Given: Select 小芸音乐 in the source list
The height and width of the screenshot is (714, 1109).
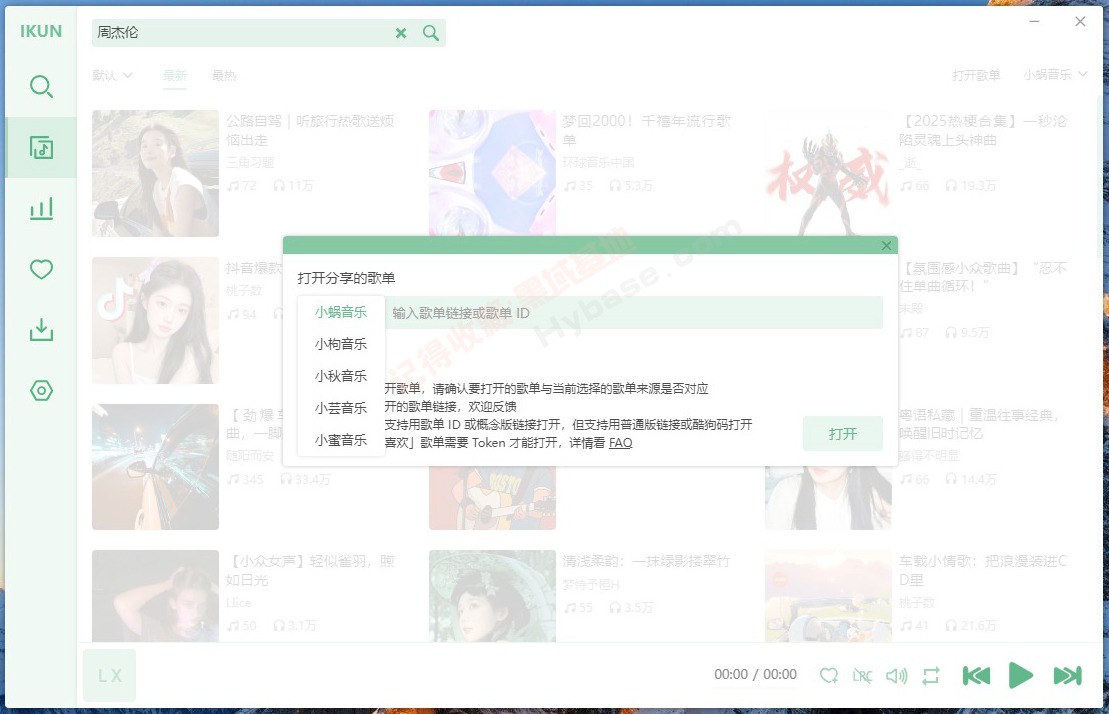Looking at the screenshot, I should coord(341,408).
